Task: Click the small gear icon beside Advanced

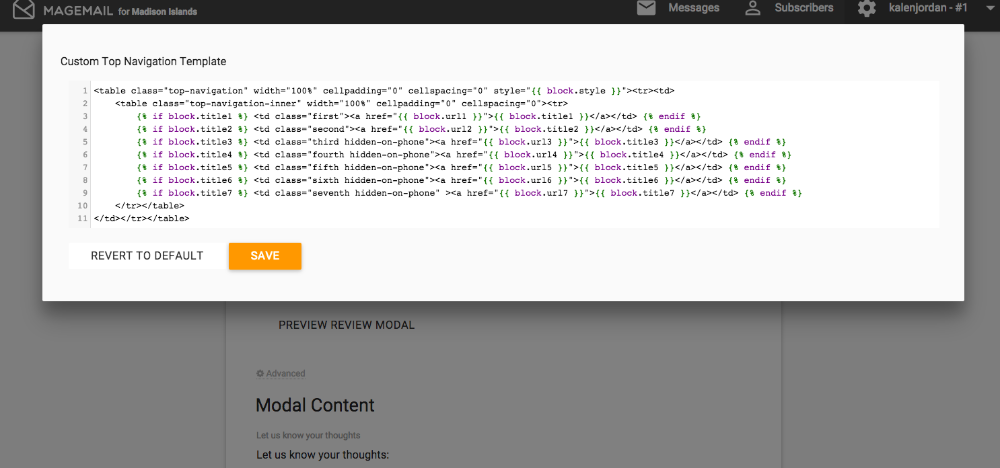Action: 260,374
